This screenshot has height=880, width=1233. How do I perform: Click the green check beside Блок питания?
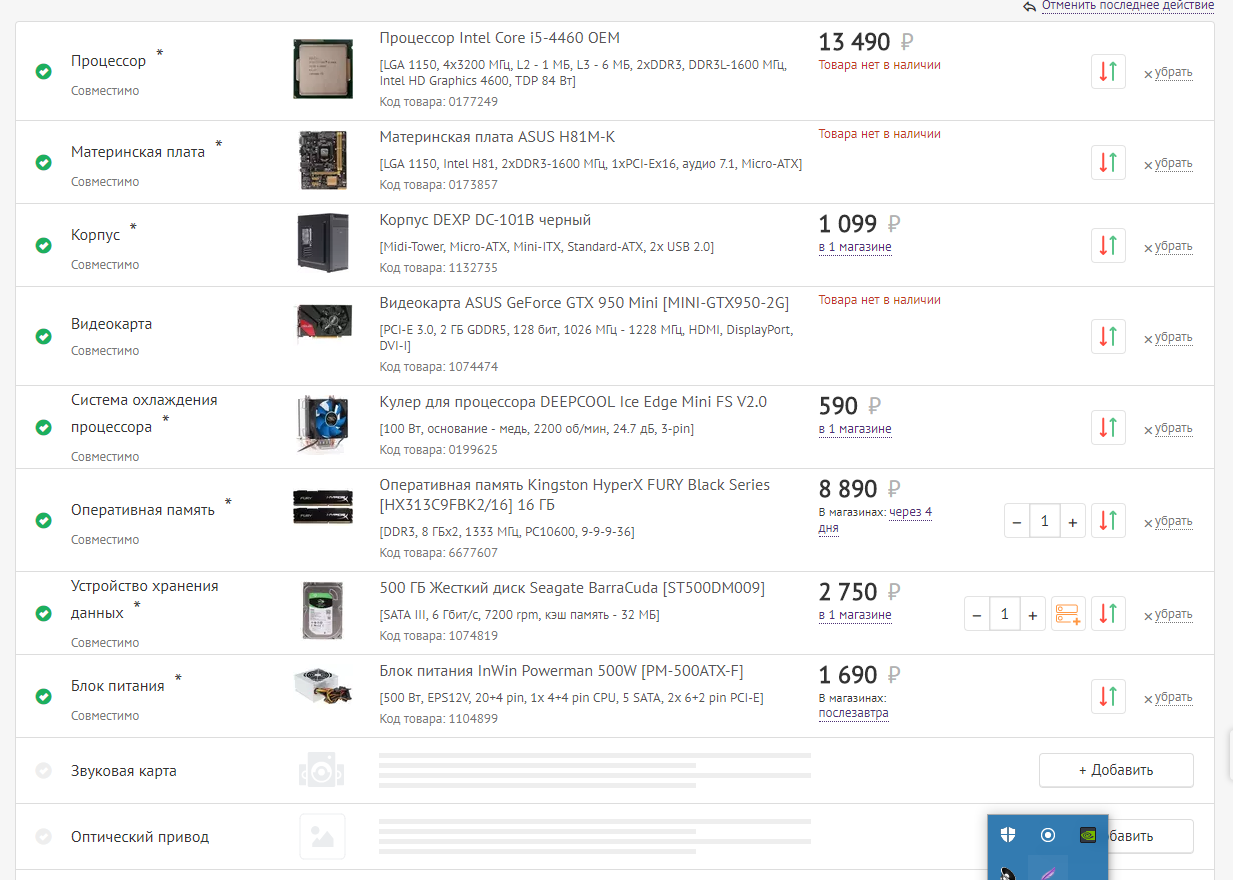pos(43,696)
